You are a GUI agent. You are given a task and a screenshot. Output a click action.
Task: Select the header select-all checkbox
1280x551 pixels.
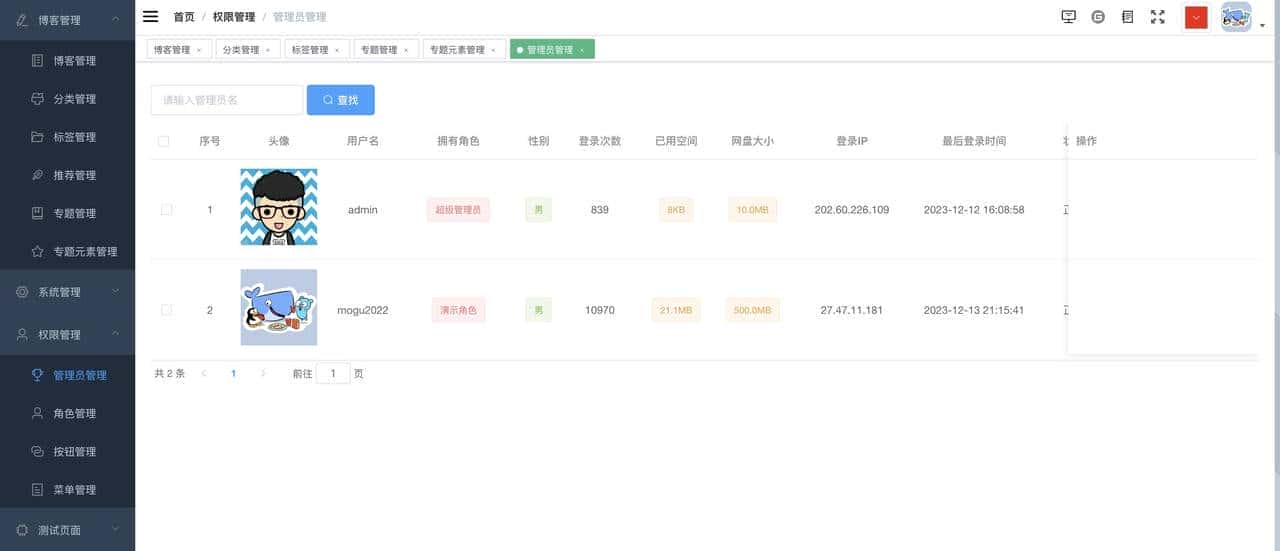pos(164,141)
